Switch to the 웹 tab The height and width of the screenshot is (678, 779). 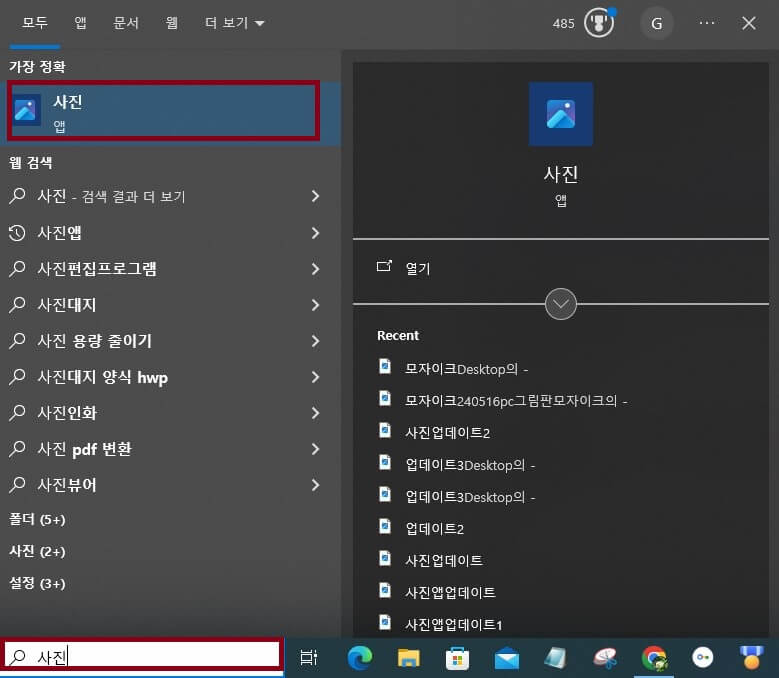(172, 23)
